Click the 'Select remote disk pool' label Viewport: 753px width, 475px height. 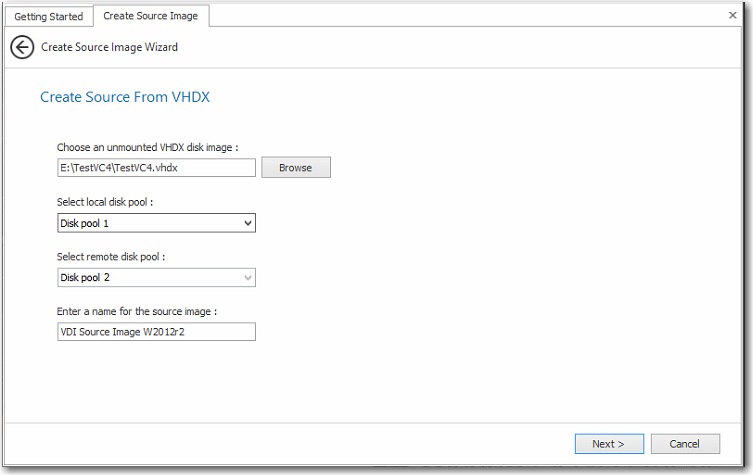111,256
